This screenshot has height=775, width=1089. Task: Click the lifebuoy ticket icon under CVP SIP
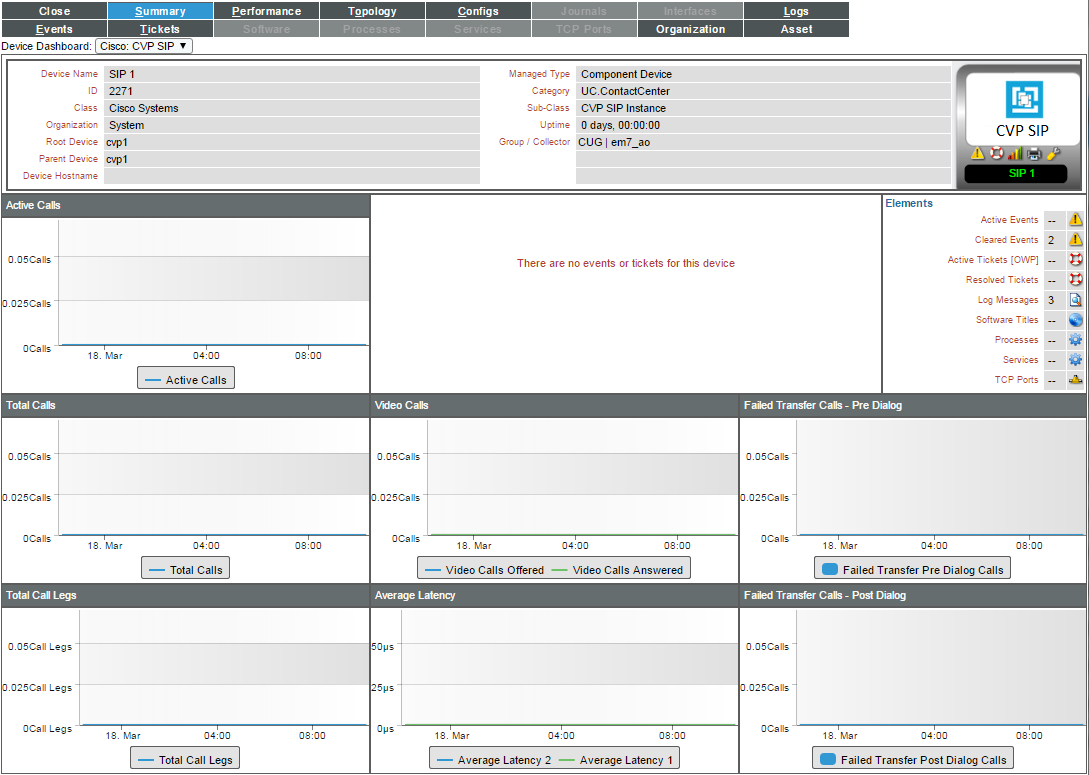click(x=997, y=153)
